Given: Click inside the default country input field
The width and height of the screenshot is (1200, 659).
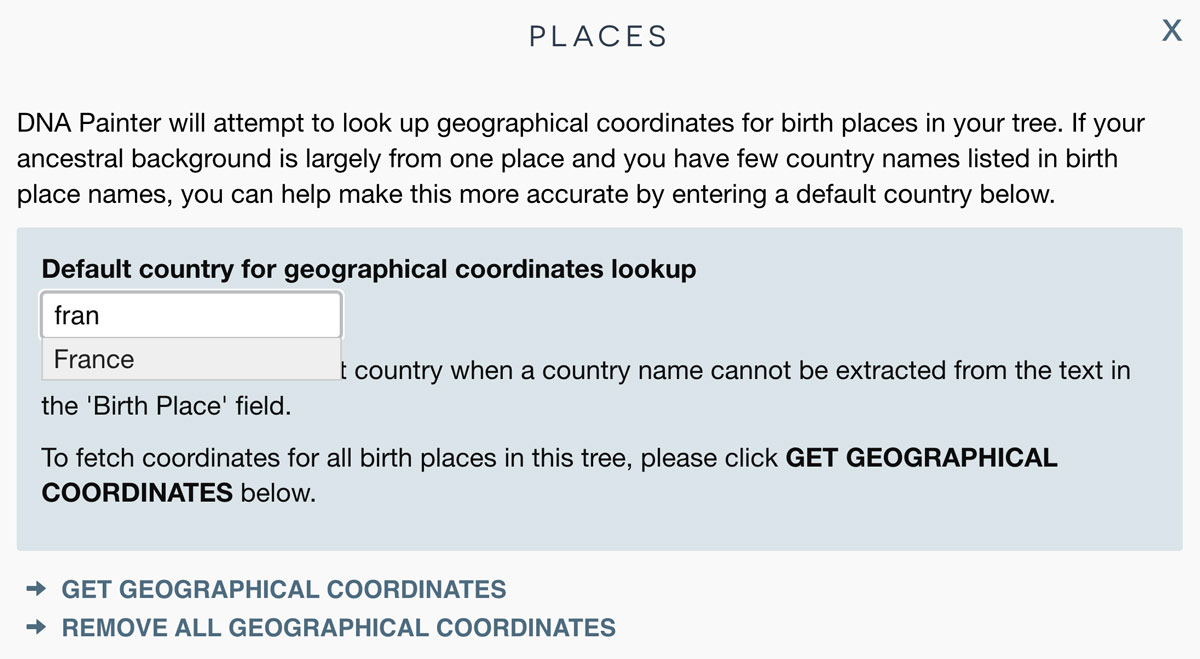Looking at the screenshot, I should click(190, 314).
